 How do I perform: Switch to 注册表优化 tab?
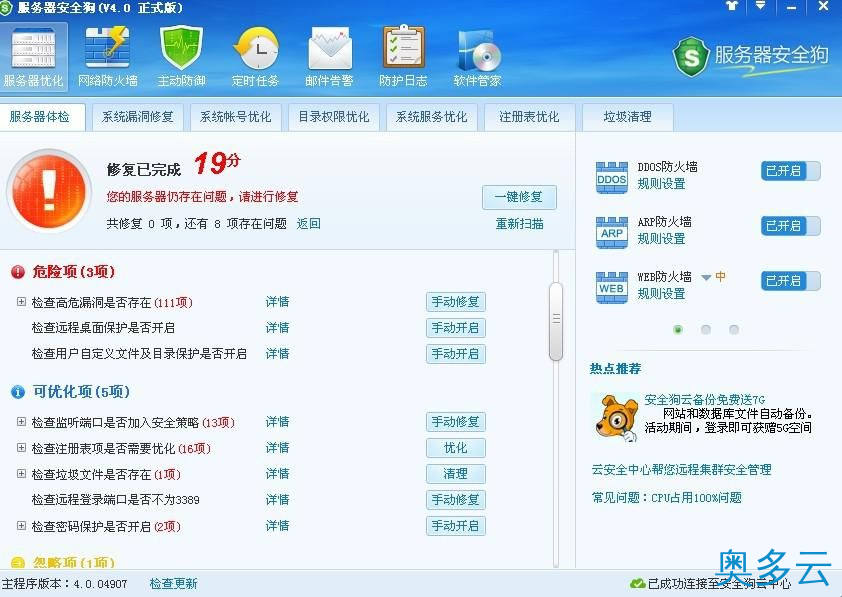(x=529, y=117)
